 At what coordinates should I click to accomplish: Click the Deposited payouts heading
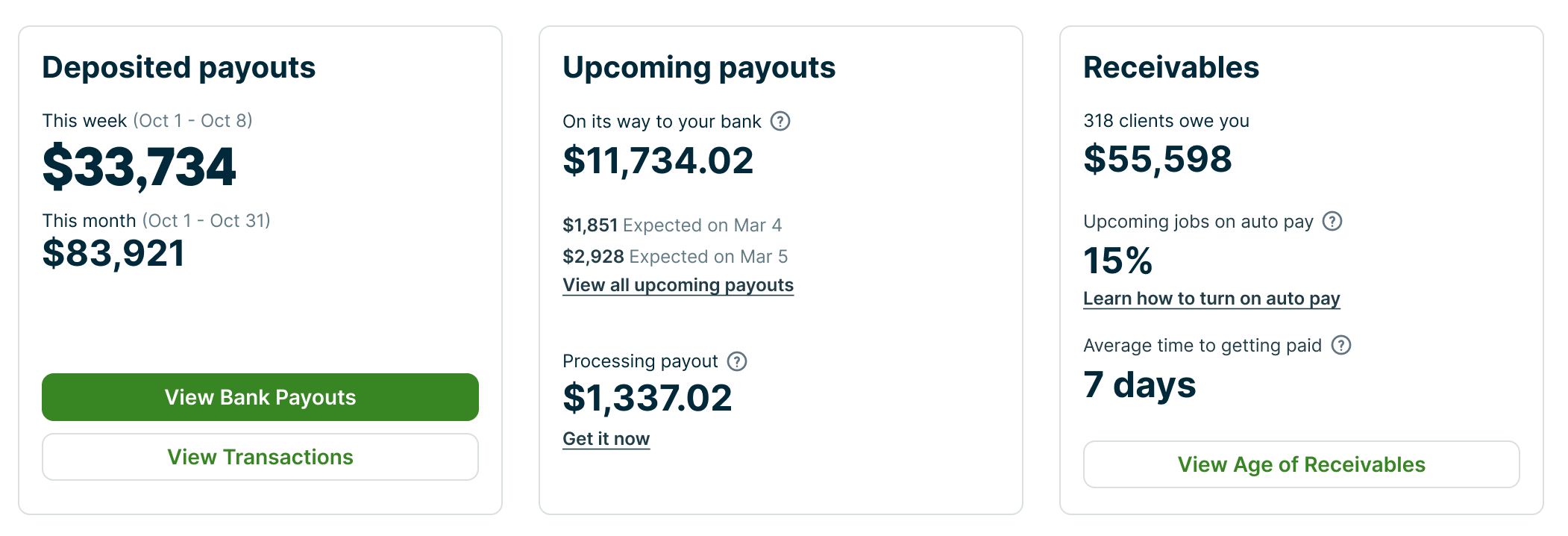tap(178, 67)
